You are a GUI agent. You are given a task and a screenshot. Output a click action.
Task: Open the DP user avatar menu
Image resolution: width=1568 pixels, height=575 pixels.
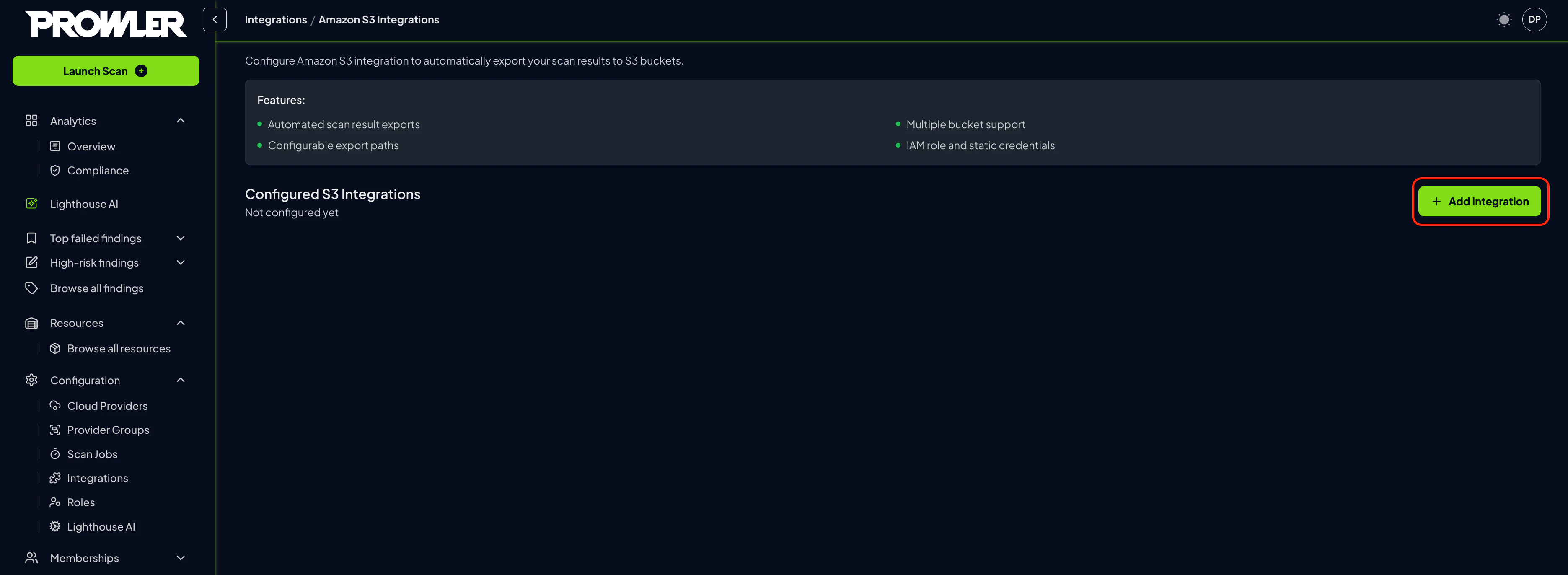1535,19
